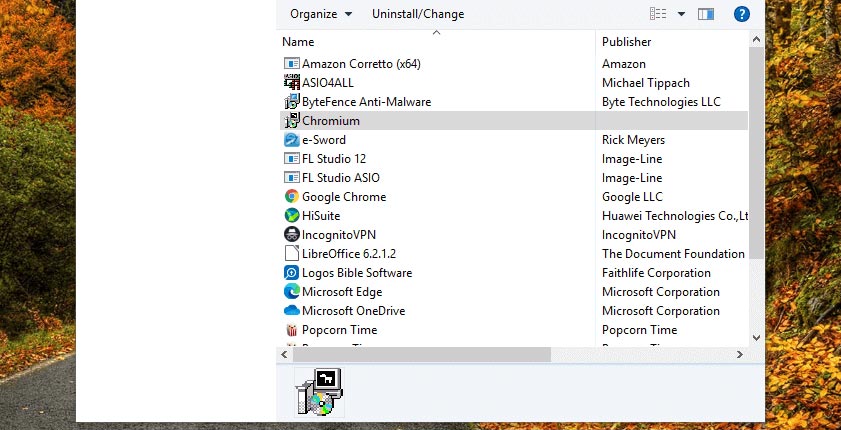Select the FL Studio ASIO entry name
The width and height of the screenshot is (841, 430).
click(341, 177)
